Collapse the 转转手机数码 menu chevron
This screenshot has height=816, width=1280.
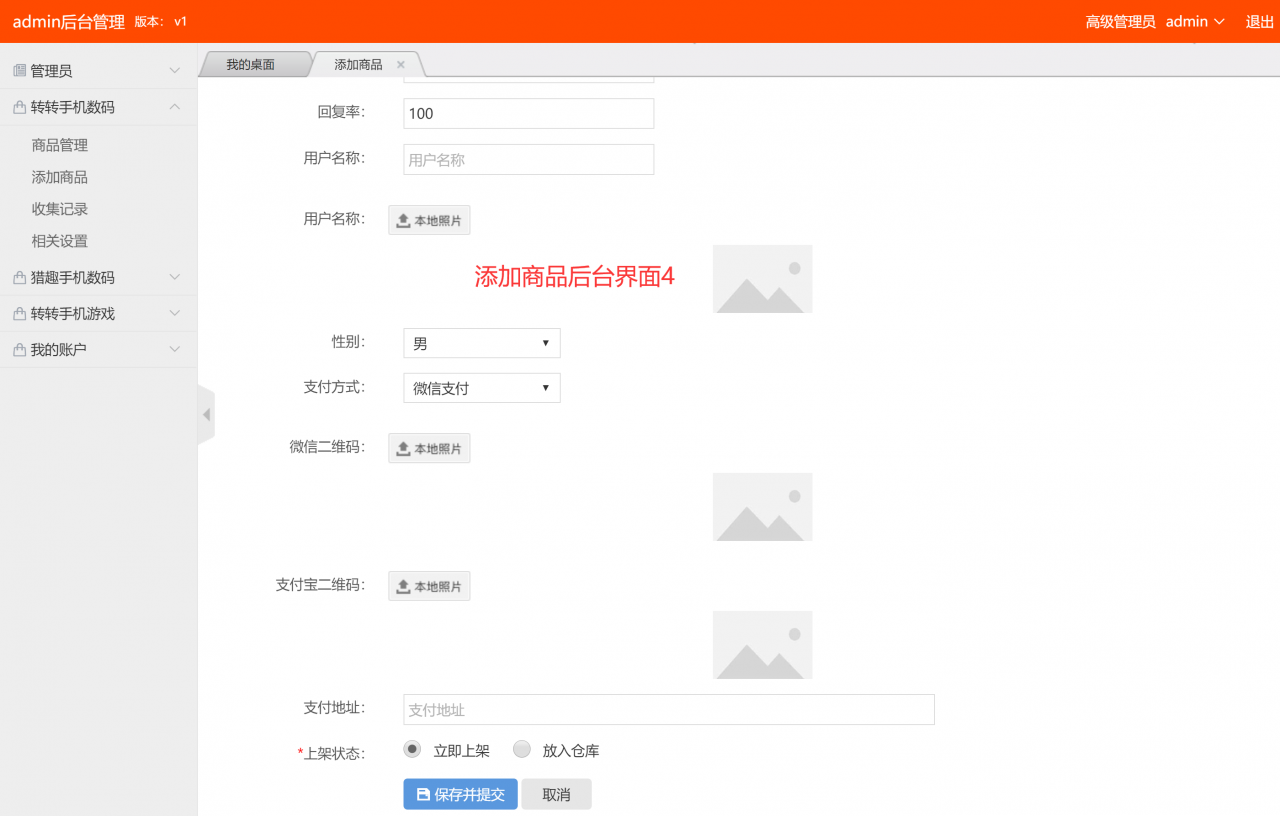(x=175, y=107)
